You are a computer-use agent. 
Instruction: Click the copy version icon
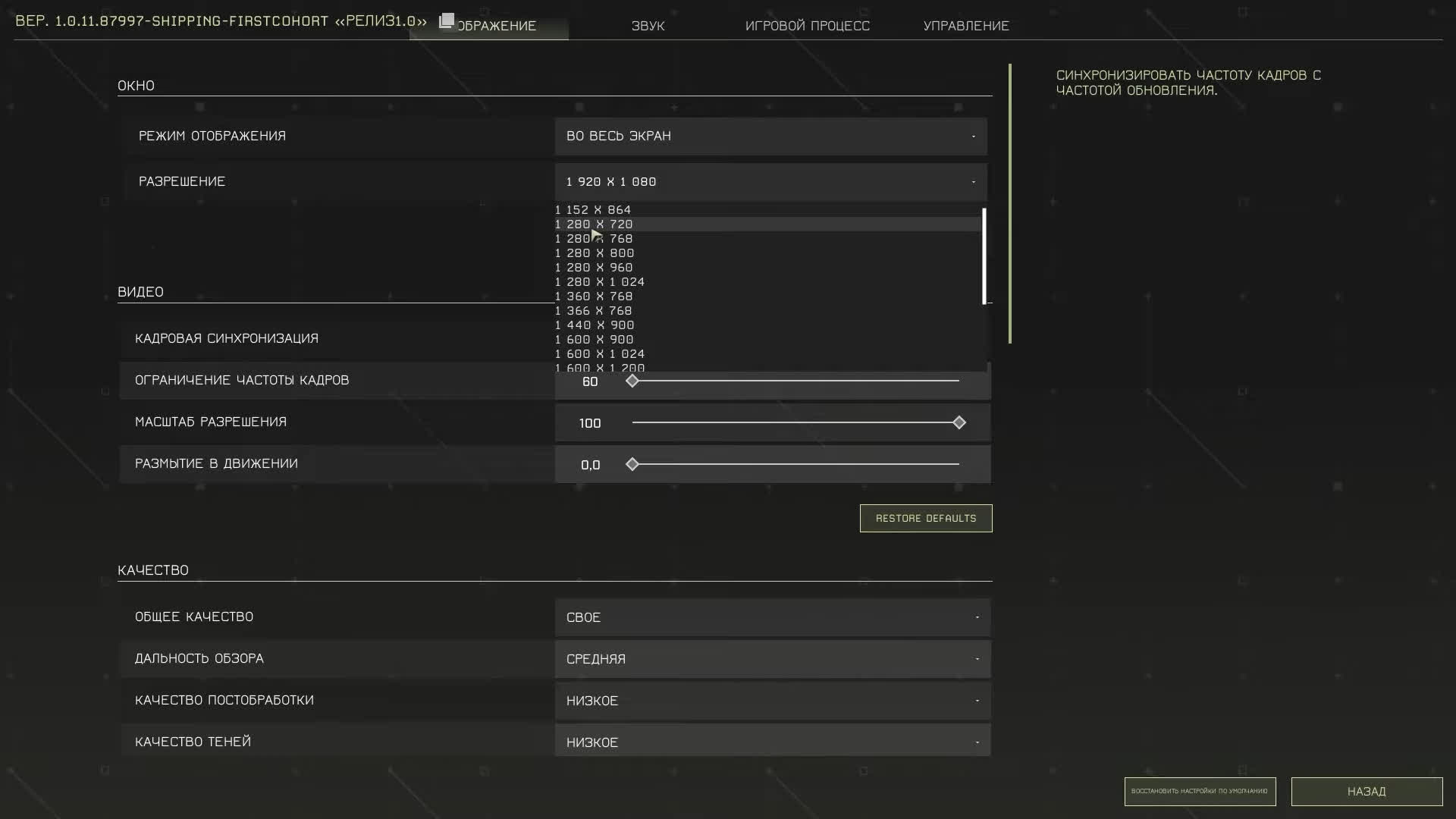447,20
